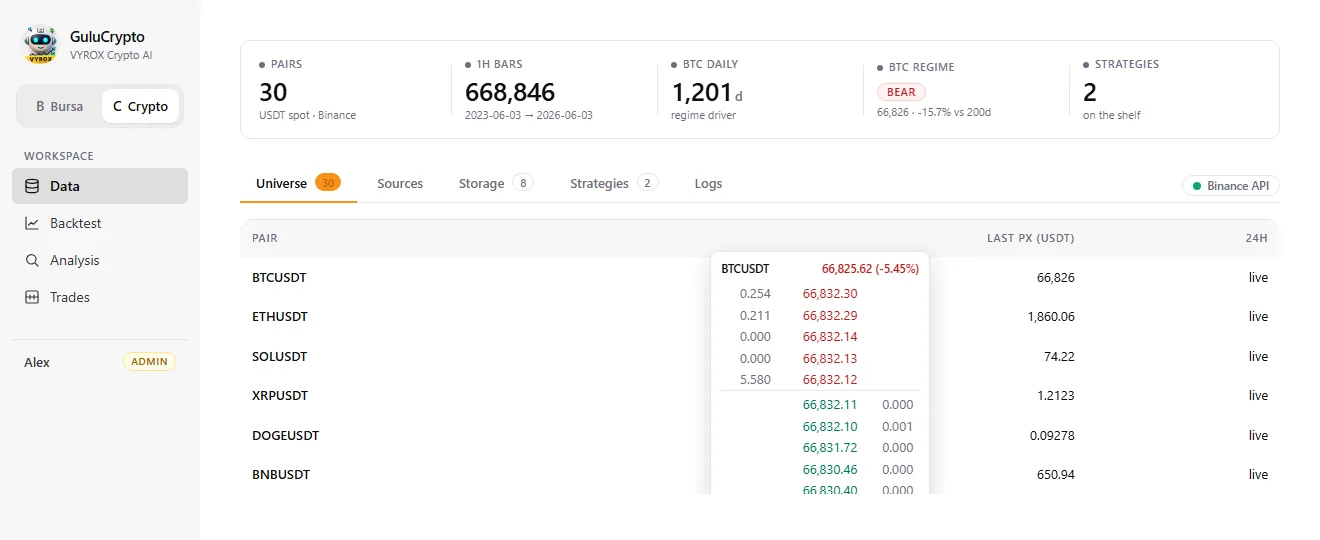The image size is (1320, 540).
Task: Click the 0.09278 DOGE price cell
Action: [x=1052, y=435]
